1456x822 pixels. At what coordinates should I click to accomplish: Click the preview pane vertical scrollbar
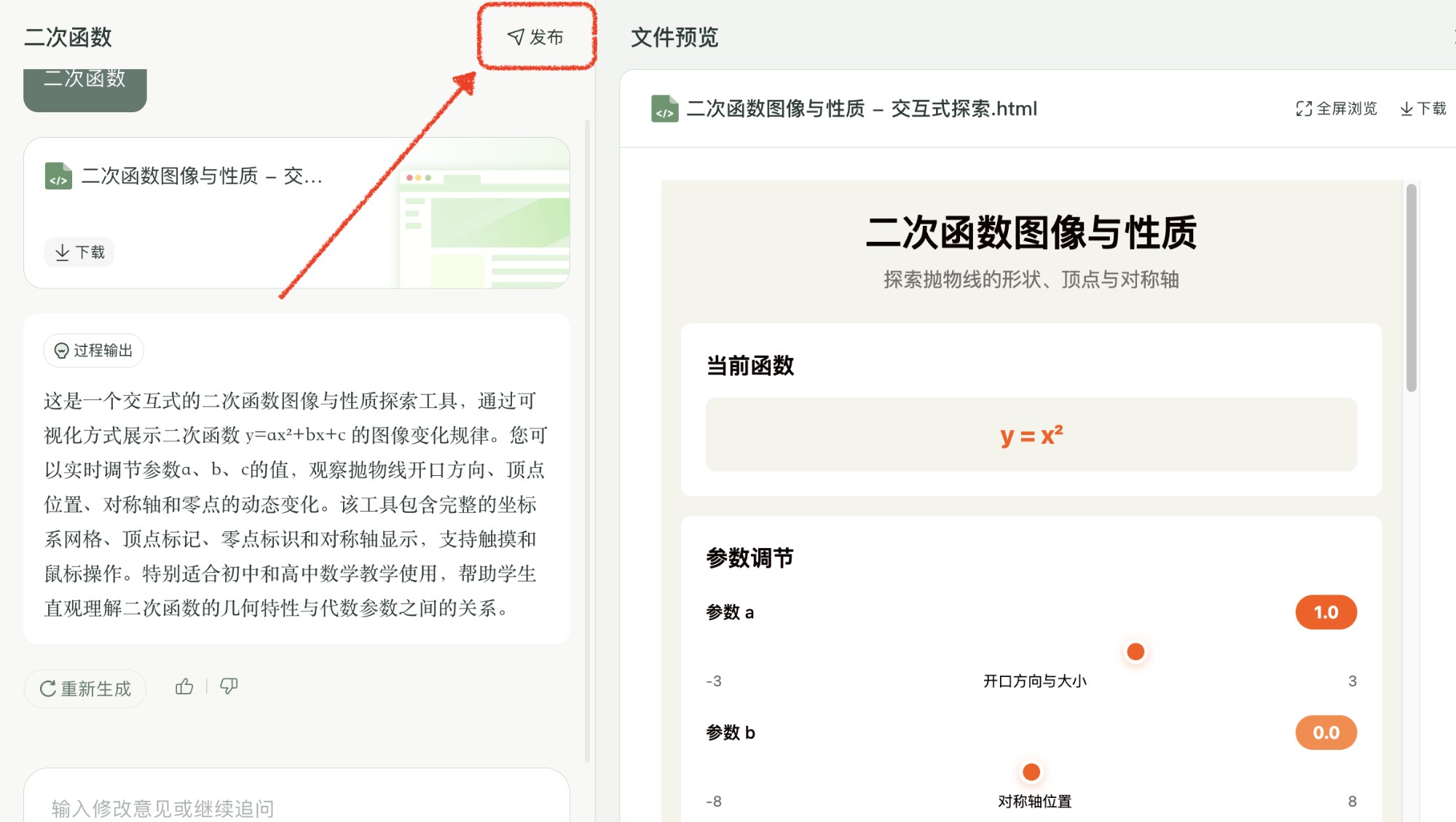[x=1411, y=287]
